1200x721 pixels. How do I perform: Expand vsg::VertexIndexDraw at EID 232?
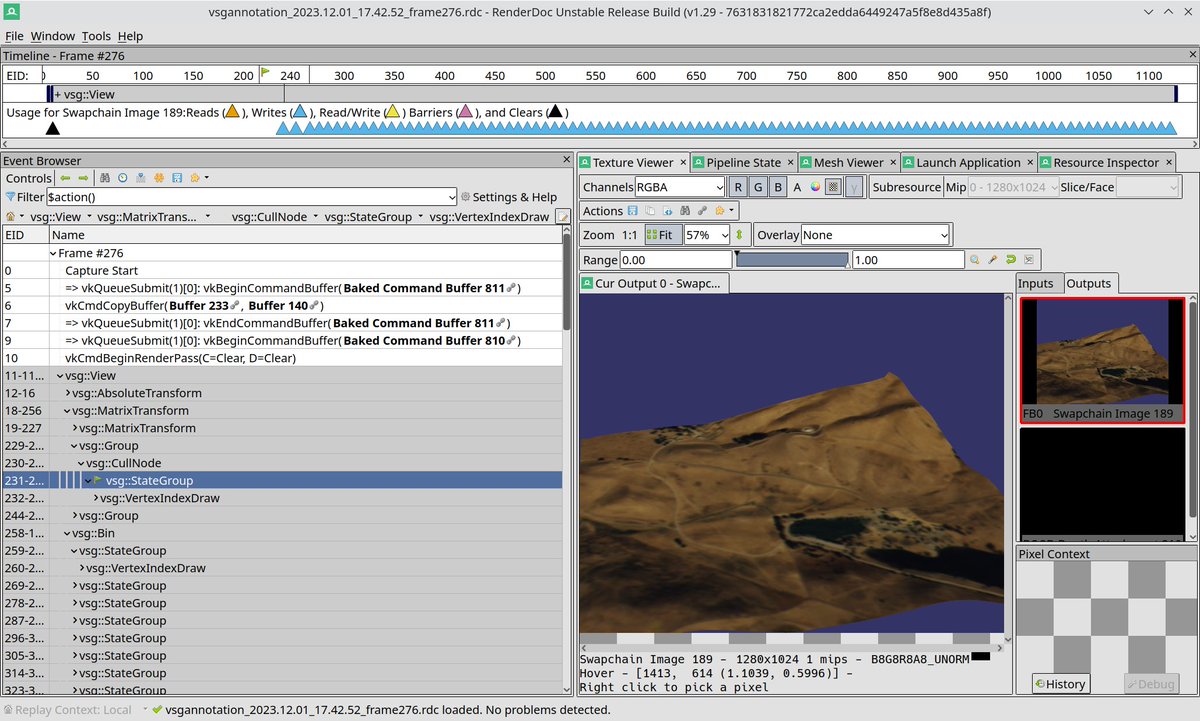point(96,498)
